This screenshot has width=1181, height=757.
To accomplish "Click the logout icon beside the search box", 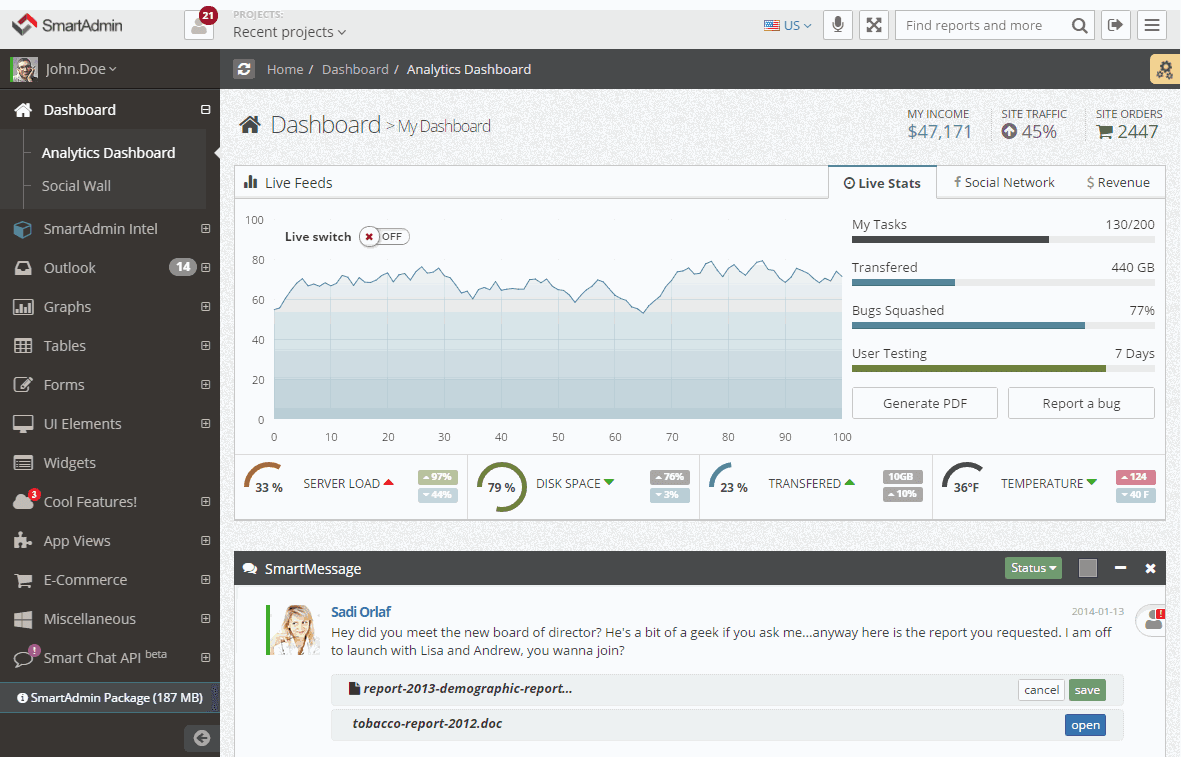I will (x=1115, y=25).
